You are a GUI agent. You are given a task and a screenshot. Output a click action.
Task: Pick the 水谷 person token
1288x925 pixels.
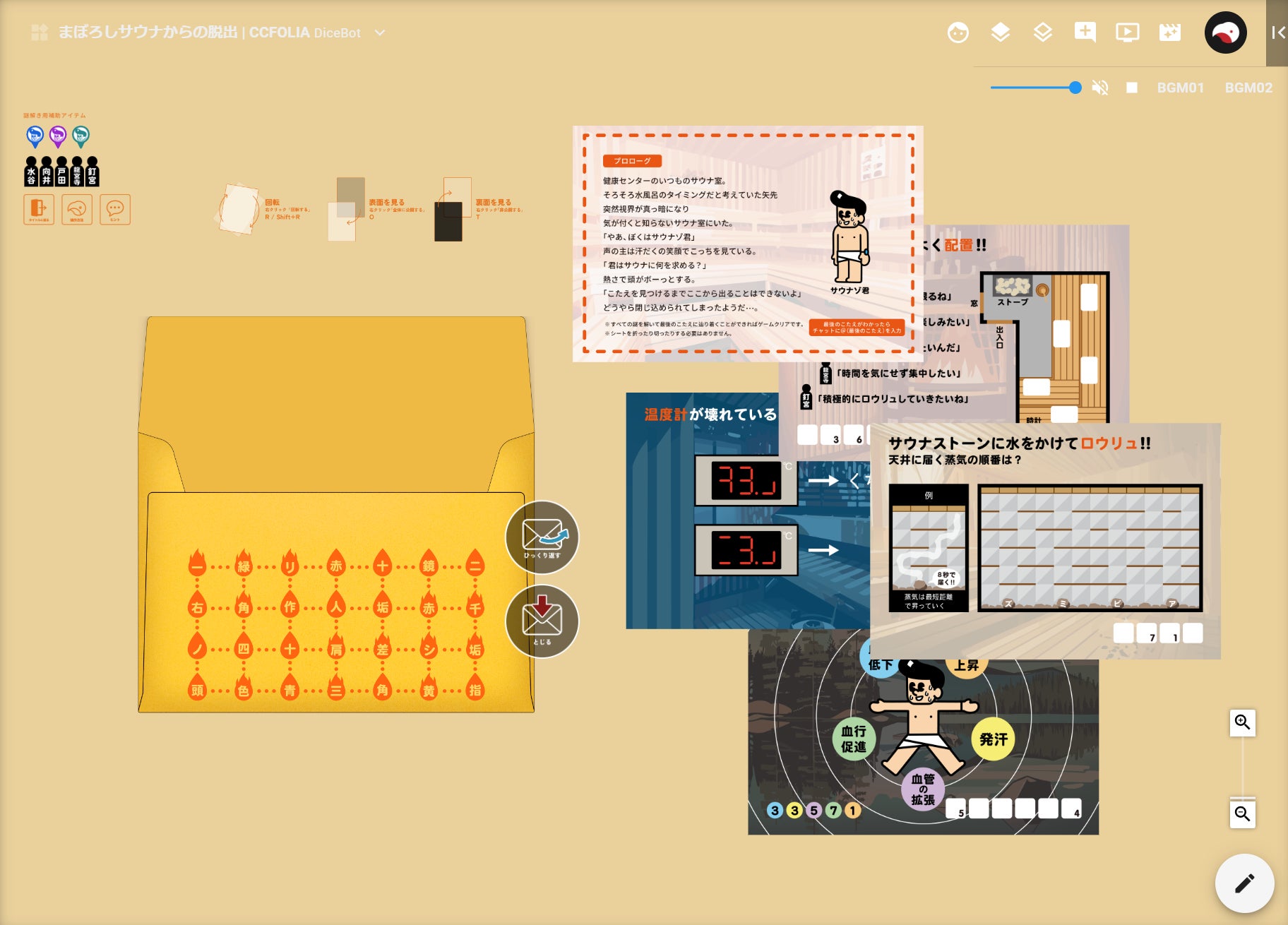[31, 172]
